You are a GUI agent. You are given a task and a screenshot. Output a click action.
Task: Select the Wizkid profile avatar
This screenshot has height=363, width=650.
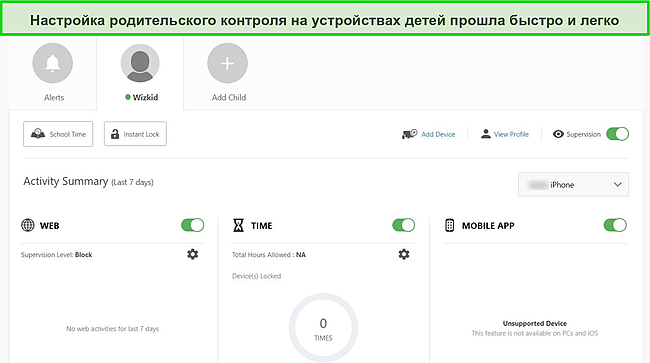pyautogui.click(x=140, y=63)
